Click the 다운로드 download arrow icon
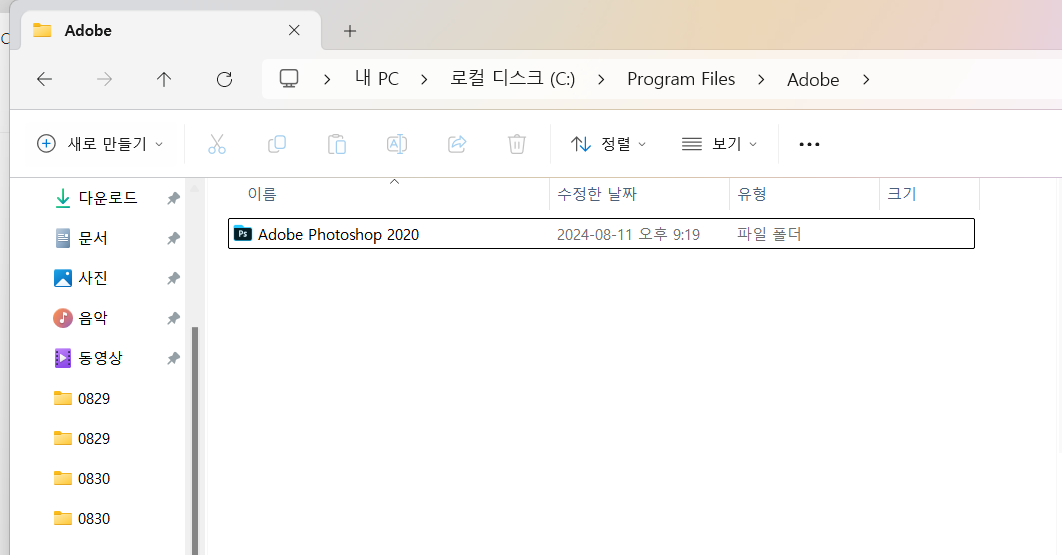The width and height of the screenshot is (1062, 555). 62,198
